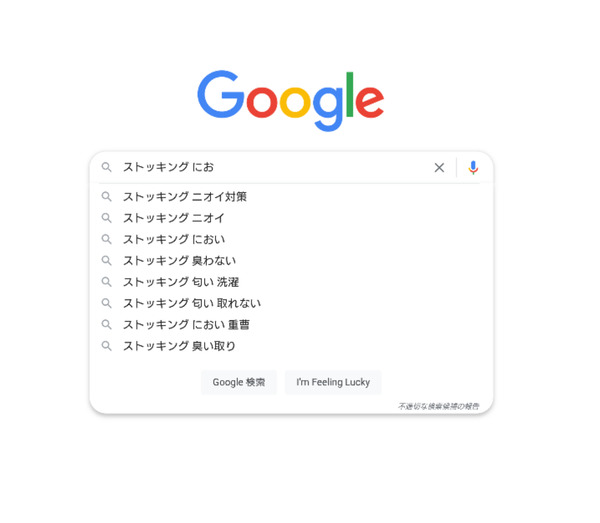600x523 pixels.
Task: Pick the suggestion ストッキング 臭わない
Action: tap(291, 261)
